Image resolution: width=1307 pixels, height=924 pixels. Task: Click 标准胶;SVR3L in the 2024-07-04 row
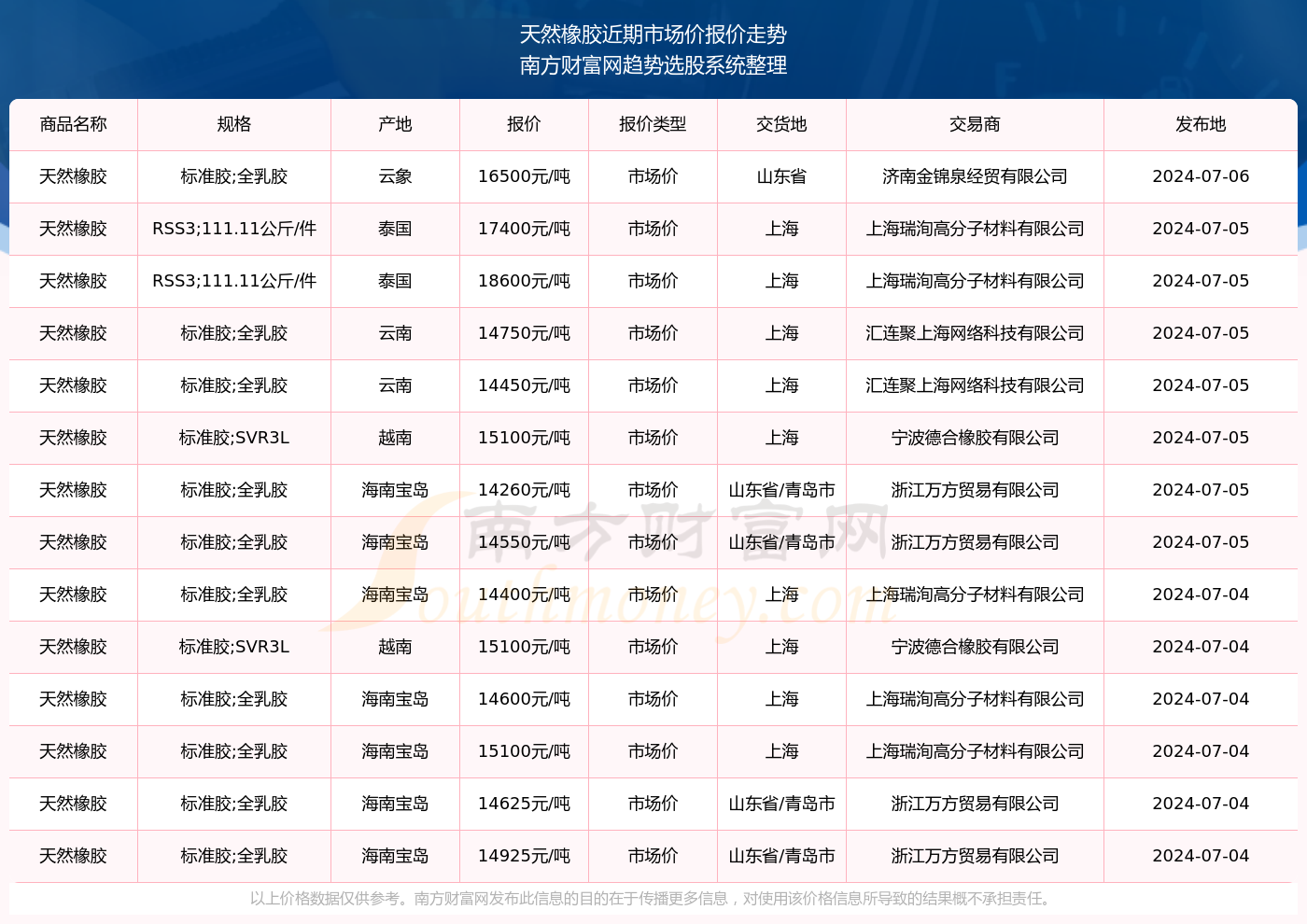234,647
